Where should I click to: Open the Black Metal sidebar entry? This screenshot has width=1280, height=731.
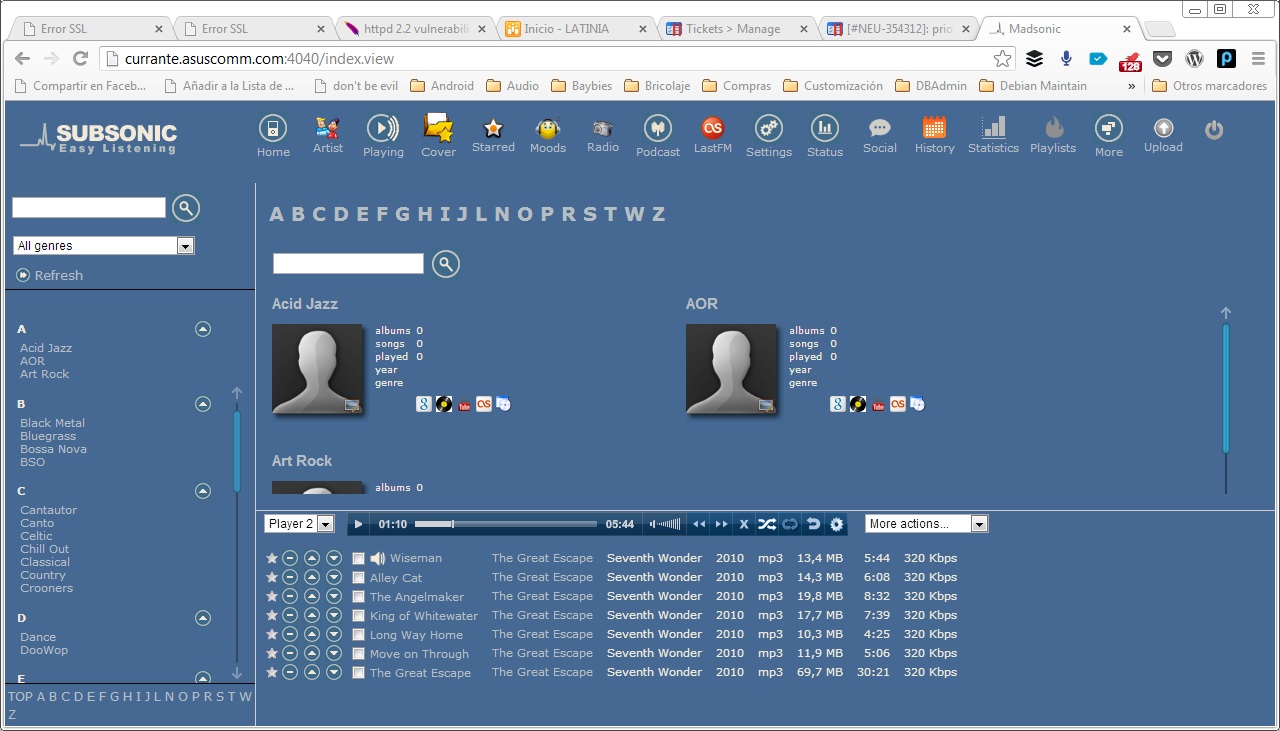52,423
